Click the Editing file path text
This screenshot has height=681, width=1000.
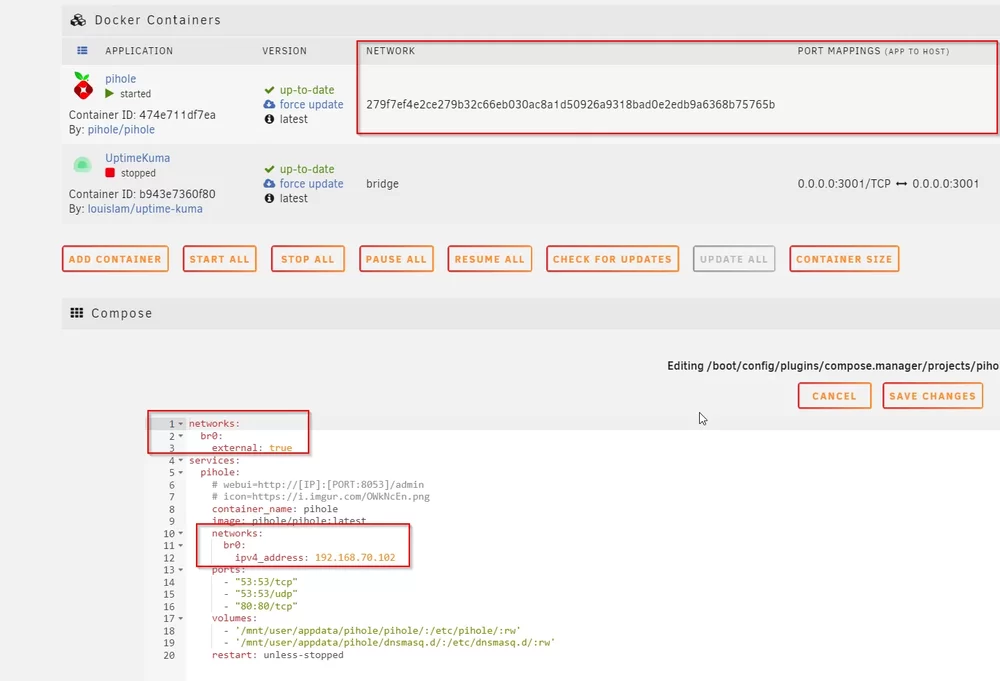coord(833,366)
